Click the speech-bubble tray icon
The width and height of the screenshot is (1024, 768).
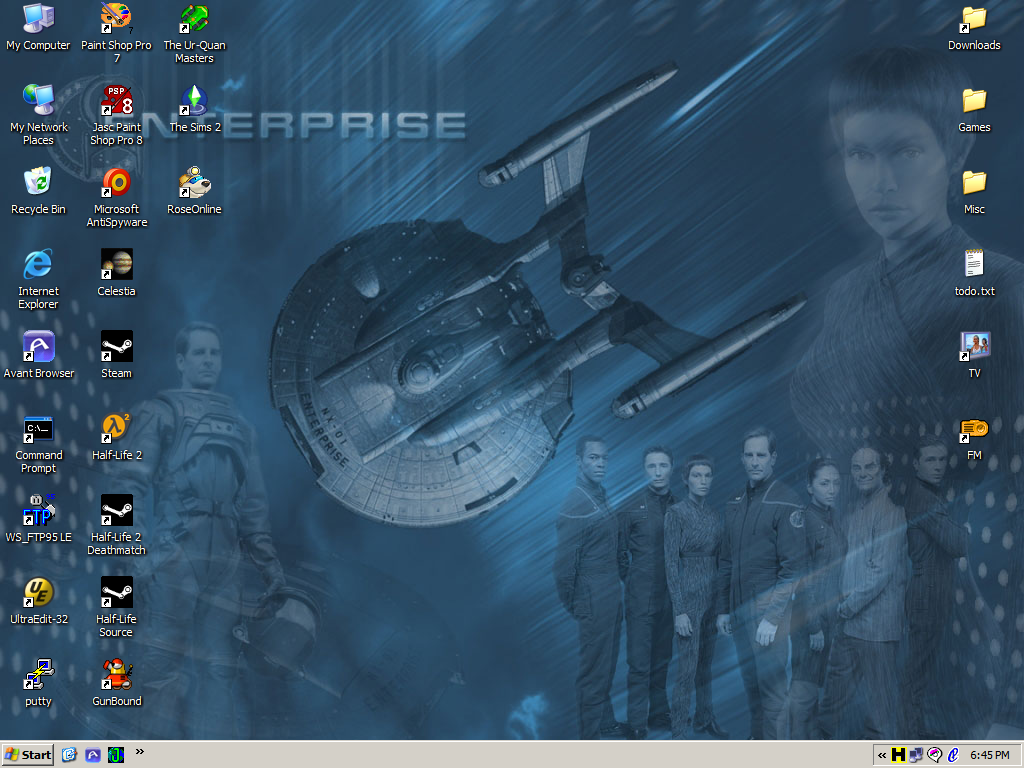[935, 755]
